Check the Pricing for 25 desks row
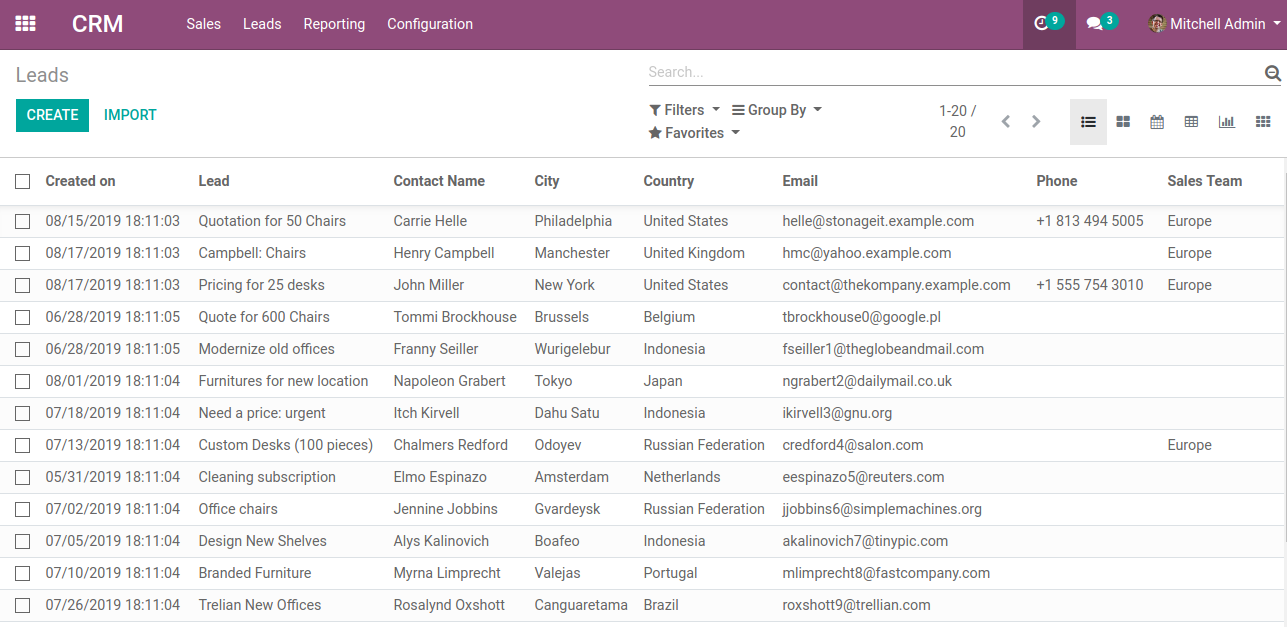 pos(22,285)
